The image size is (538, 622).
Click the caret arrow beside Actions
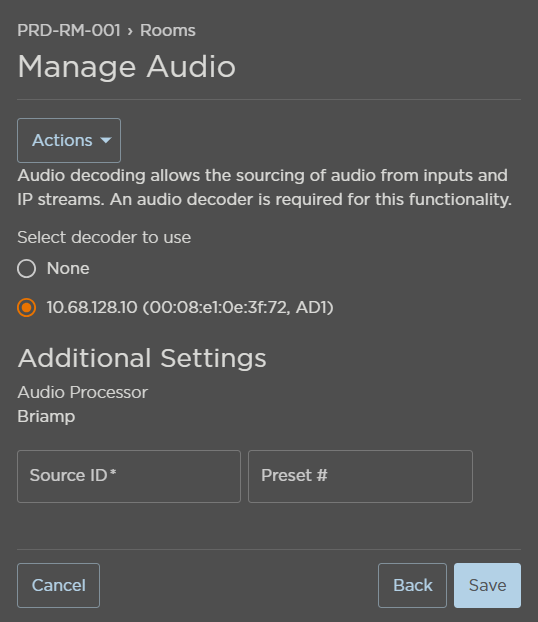click(x=106, y=140)
